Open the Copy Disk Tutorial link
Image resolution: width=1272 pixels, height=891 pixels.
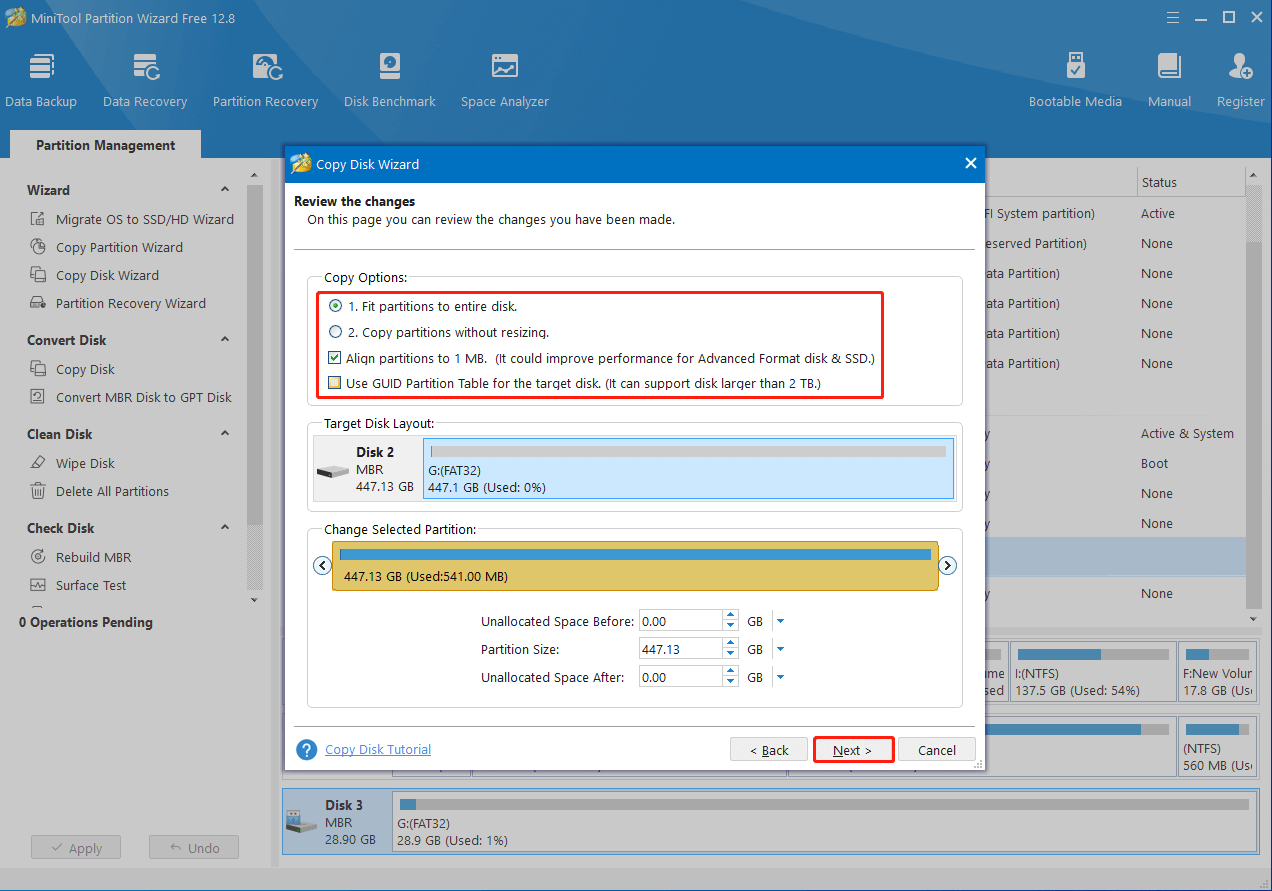(378, 749)
